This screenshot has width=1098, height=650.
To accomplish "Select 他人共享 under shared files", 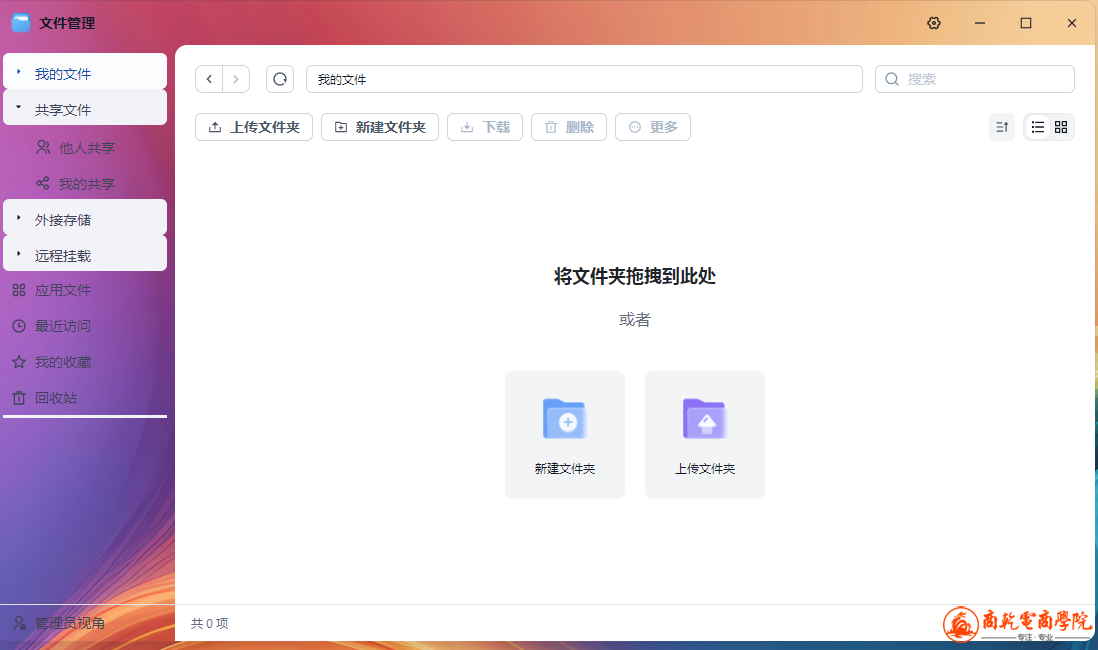I will point(86,148).
